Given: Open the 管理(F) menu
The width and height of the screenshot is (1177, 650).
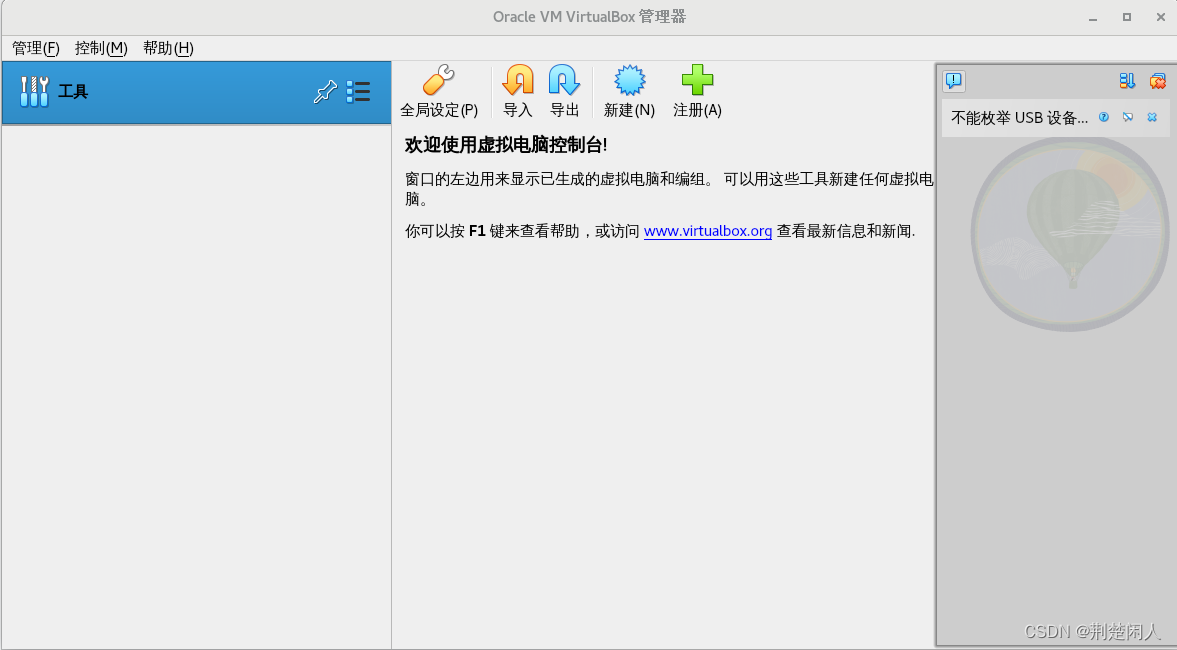Looking at the screenshot, I should 35,48.
